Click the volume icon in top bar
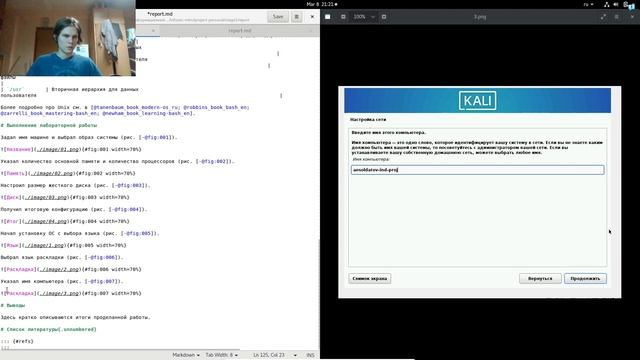Viewport: 640px width, 360px height. point(616,4)
